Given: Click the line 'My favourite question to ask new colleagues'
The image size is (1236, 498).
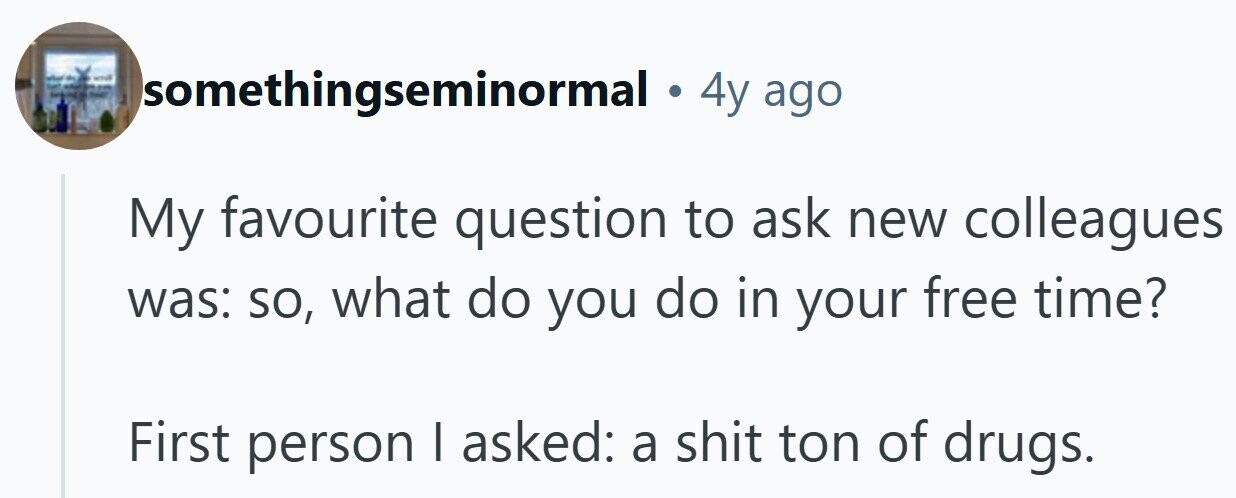Looking at the screenshot, I should (x=675, y=222).
